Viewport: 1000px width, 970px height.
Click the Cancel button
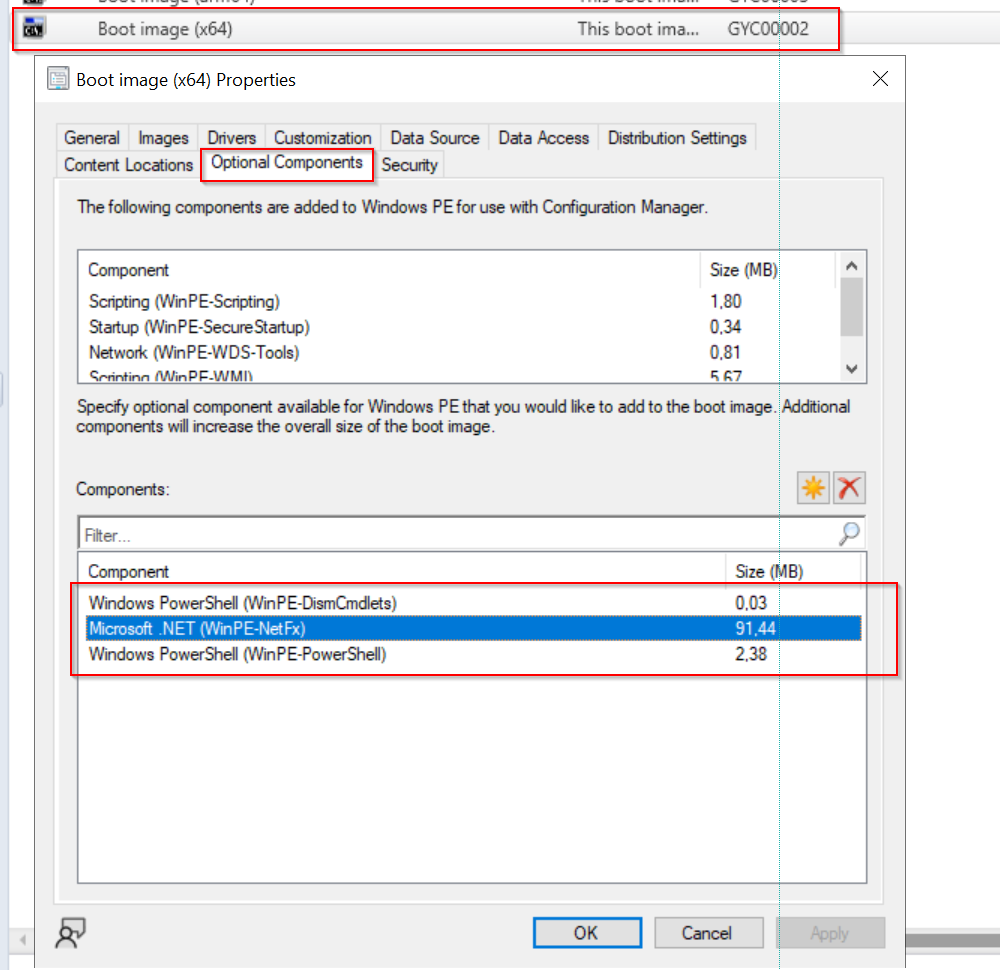(709, 933)
